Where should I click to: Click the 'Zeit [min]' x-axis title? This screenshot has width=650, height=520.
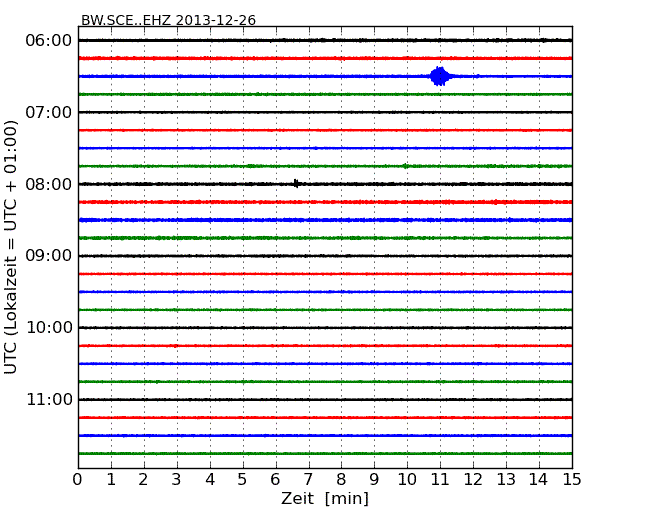pyautogui.click(x=324, y=499)
